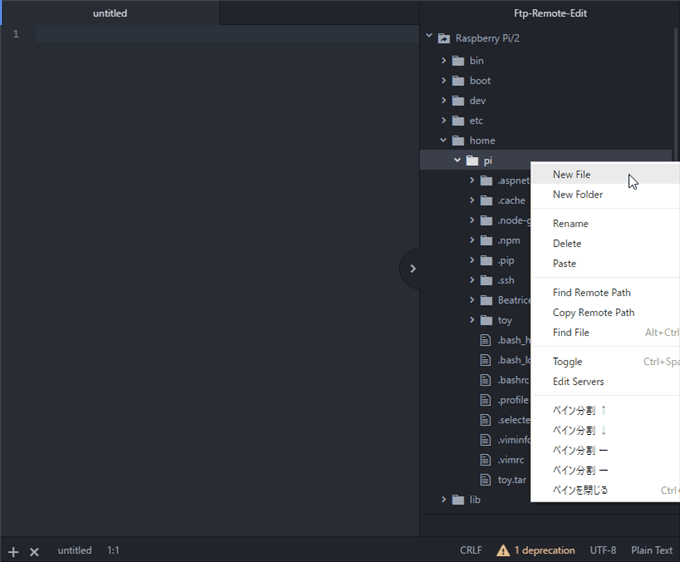Select Copy Remote Path menu entry
680x562 pixels.
(x=605, y=312)
